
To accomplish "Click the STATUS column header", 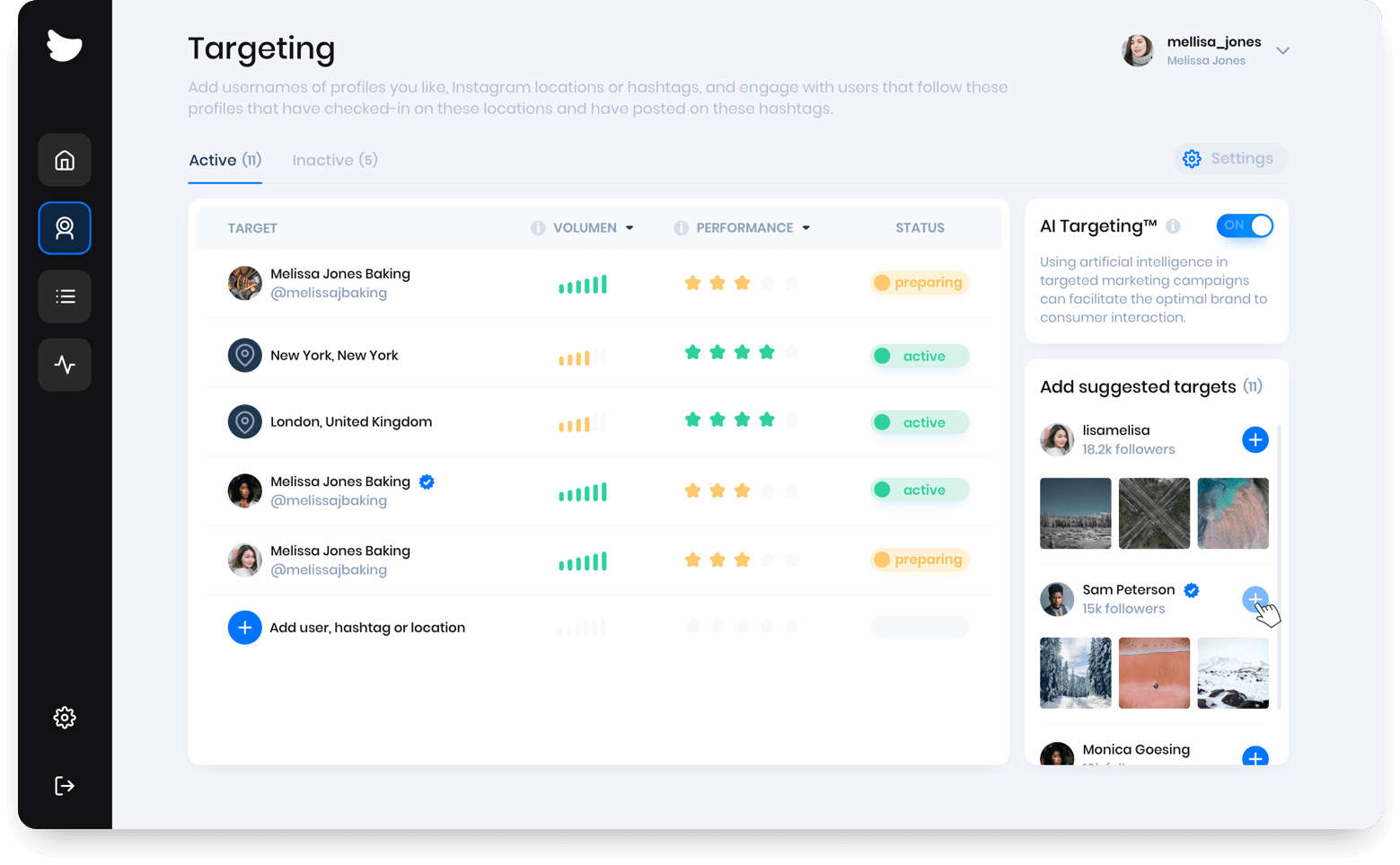I will 920,228.
